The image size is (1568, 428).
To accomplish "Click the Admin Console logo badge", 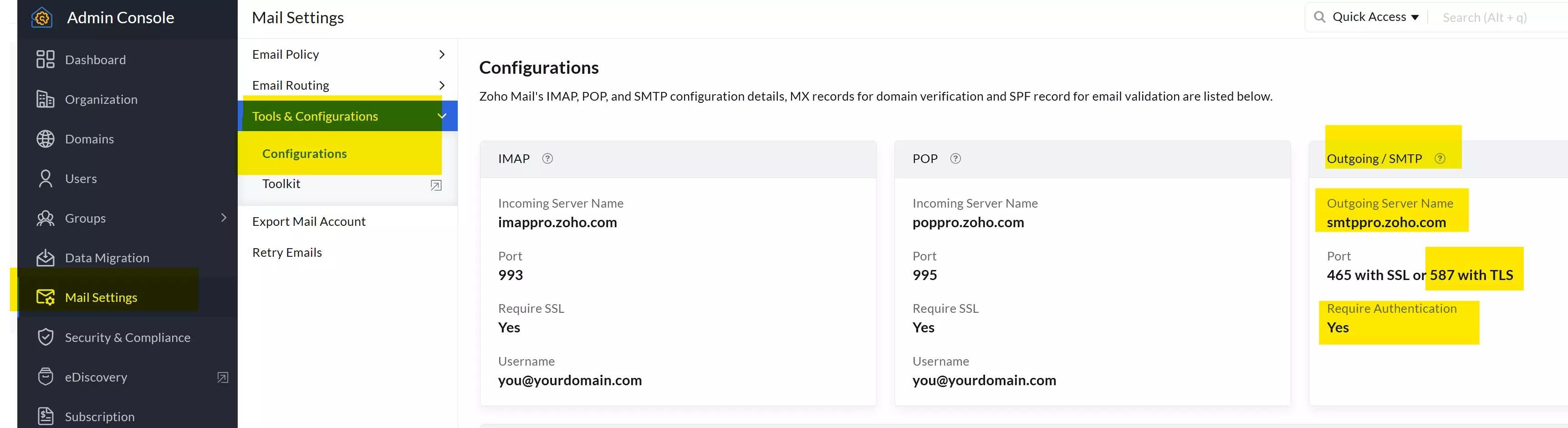I will pyautogui.click(x=41, y=17).
